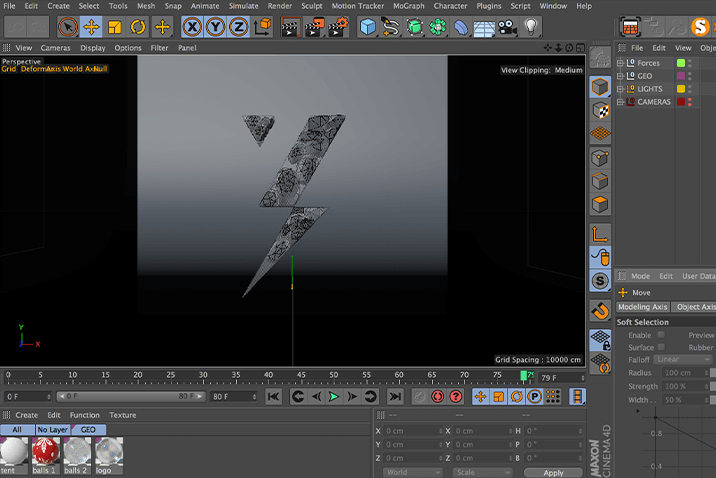
Task: Select Make Editable icon in left palette
Action: click(x=600, y=58)
